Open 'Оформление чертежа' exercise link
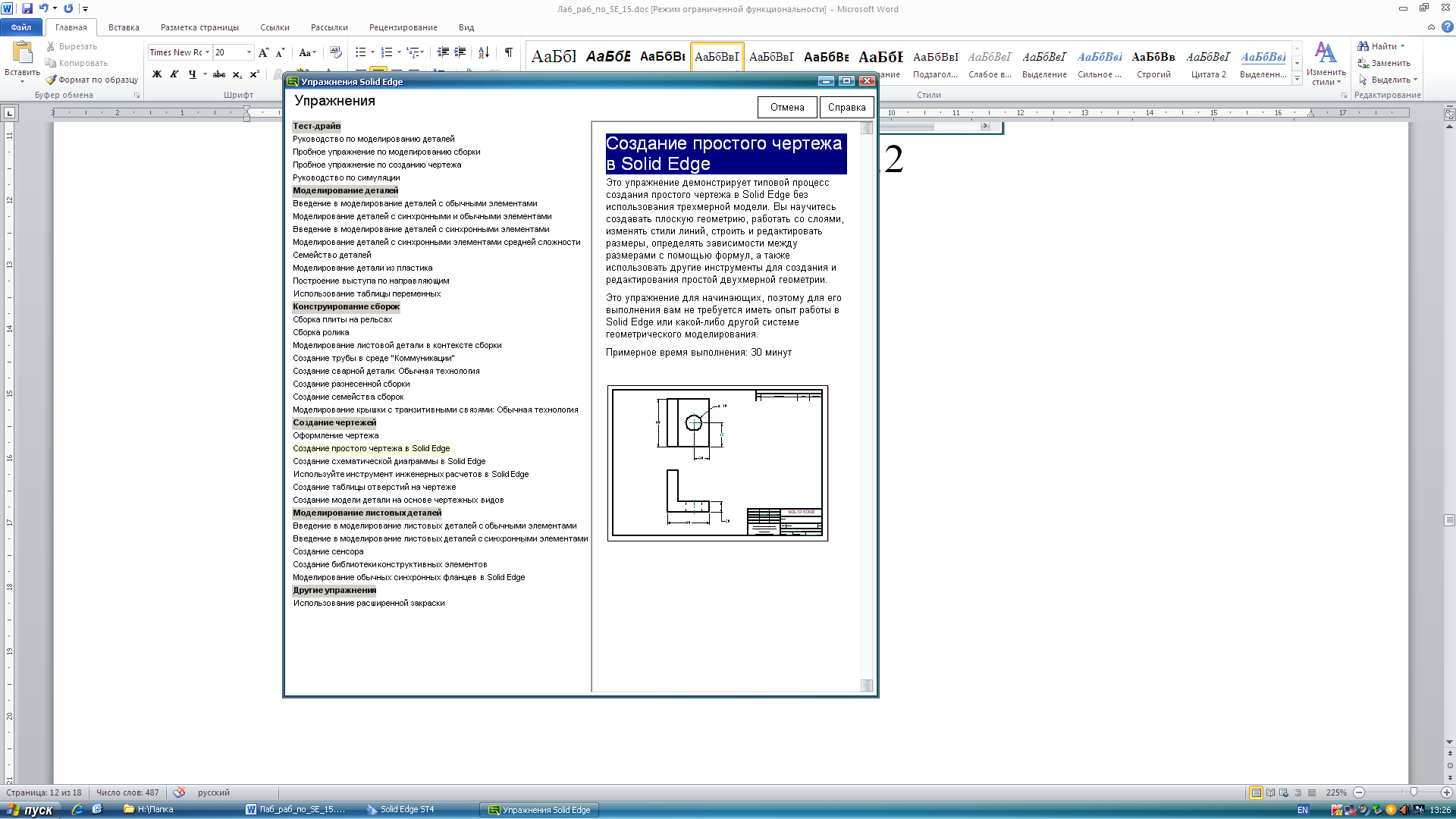Screen dimensions: 1456x819 [x=335, y=435]
